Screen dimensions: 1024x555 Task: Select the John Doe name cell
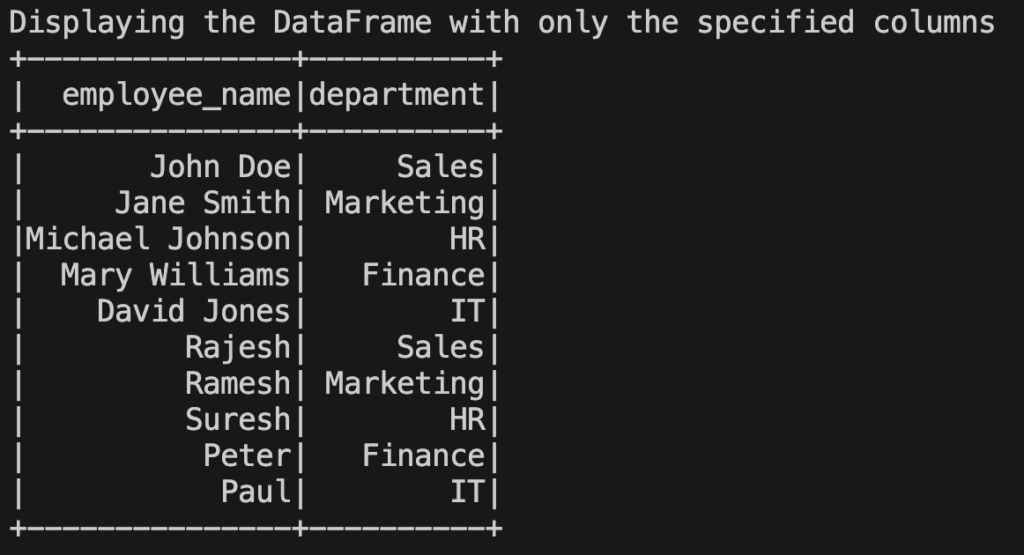pyautogui.click(x=220, y=167)
